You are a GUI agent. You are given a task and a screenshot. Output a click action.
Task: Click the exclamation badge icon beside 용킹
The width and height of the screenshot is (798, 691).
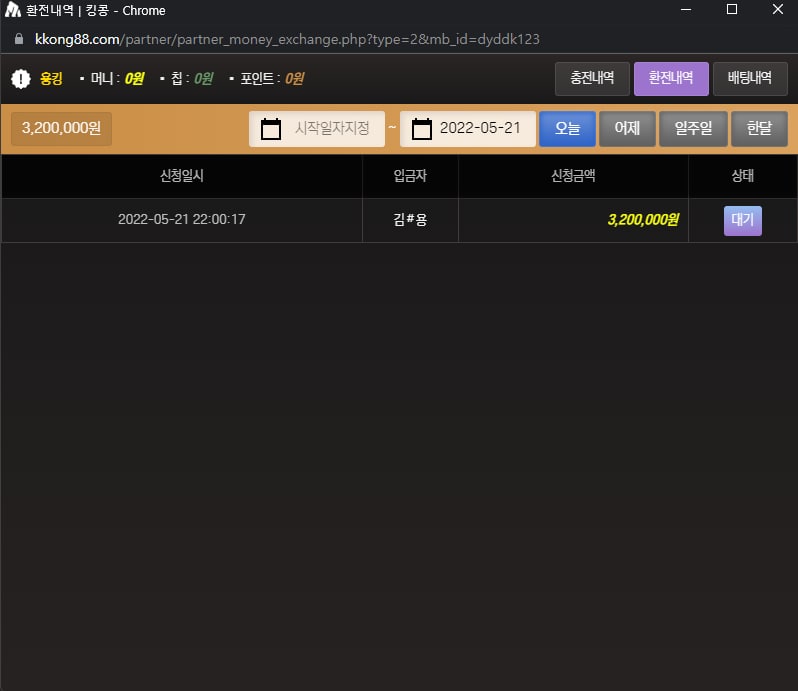tap(21, 79)
